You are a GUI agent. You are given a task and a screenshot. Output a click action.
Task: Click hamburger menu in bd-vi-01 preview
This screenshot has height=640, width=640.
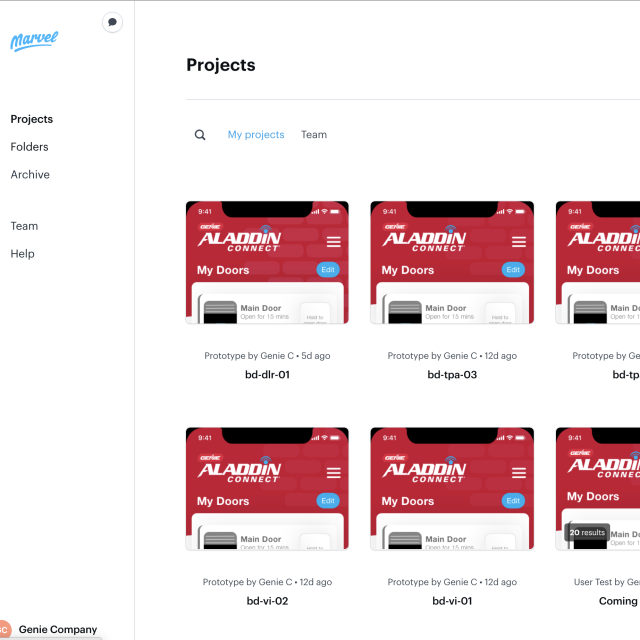click(x=518, y=473)
